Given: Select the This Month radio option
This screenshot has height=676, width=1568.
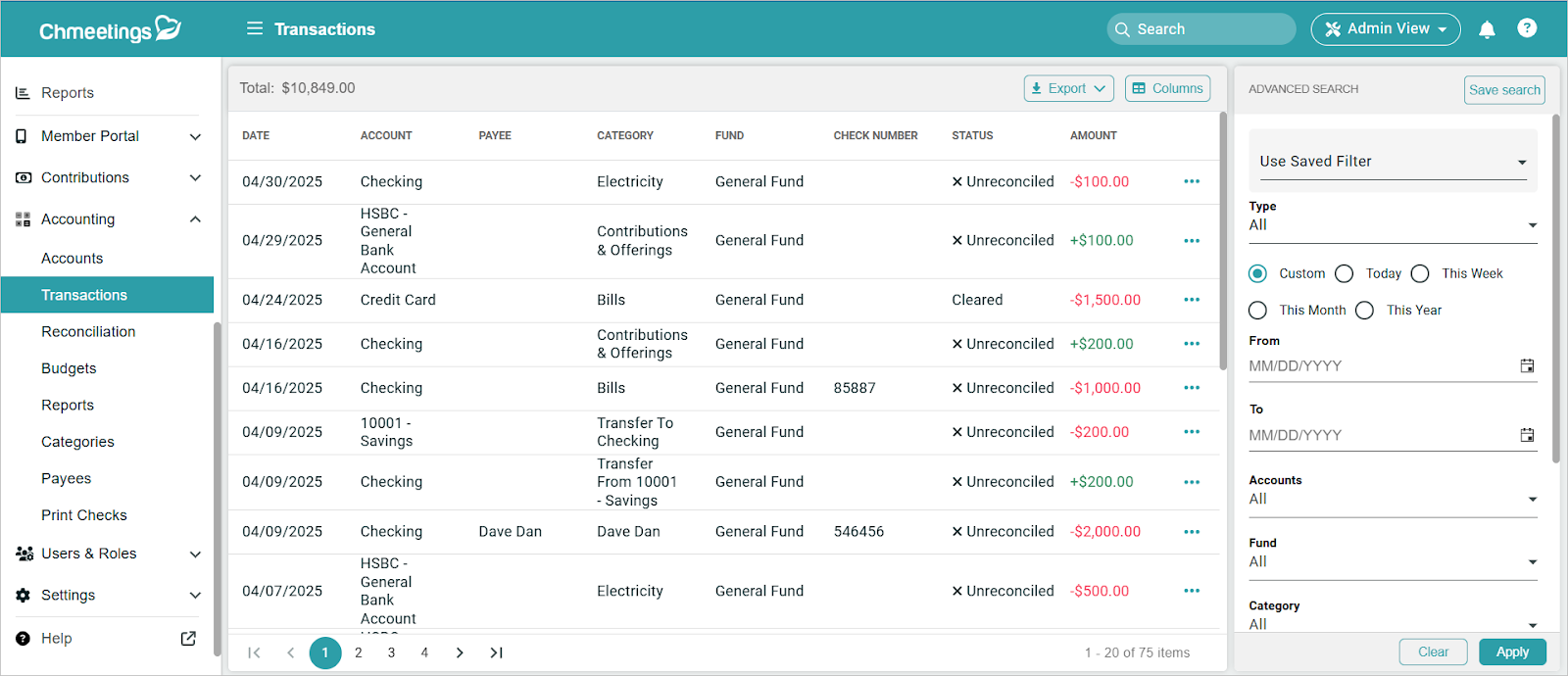Looking at the screenshot, I should (x=1258, y=311).
